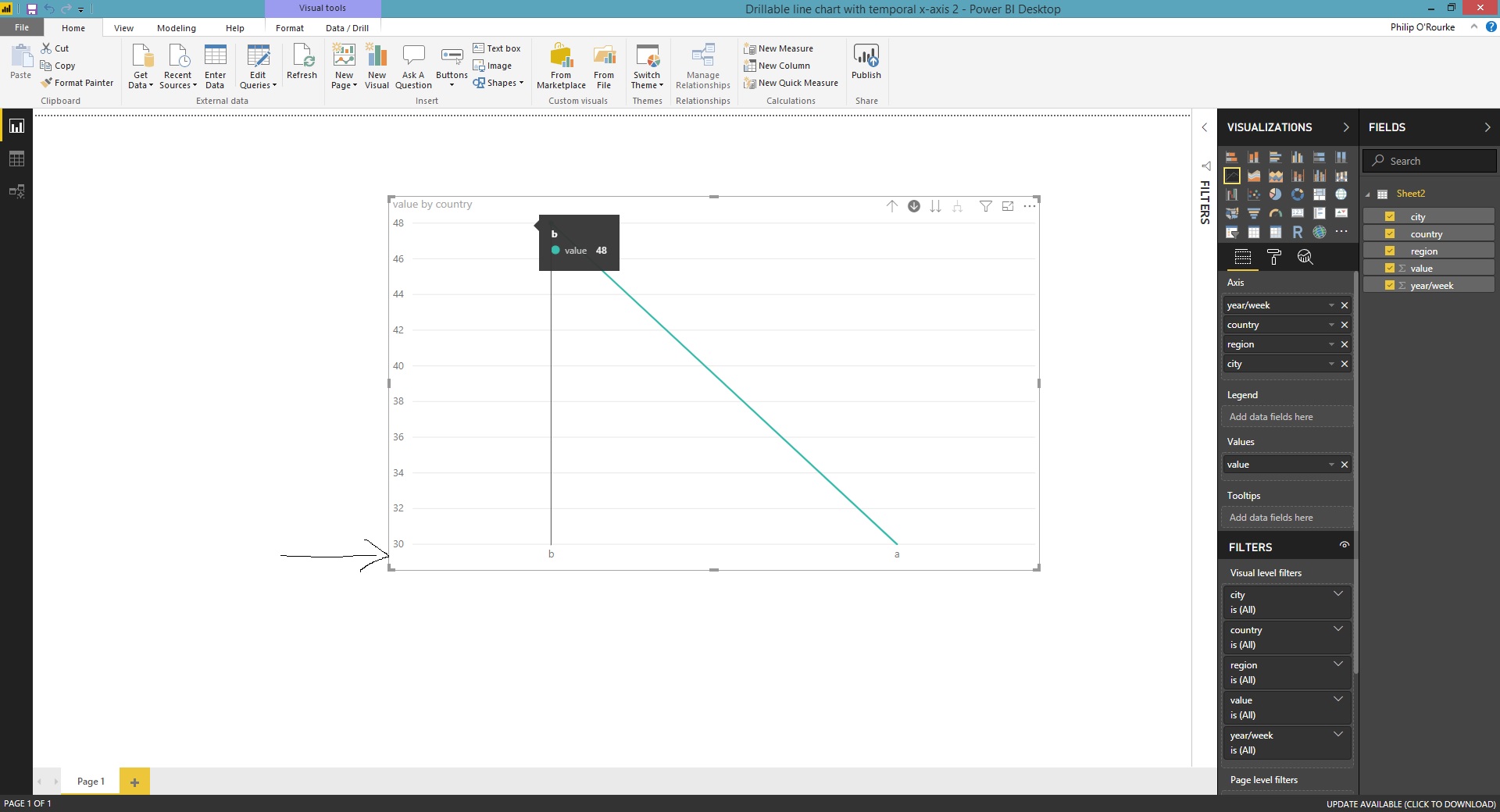Open From Marketplace custom visuals
This screenshot has width=1500, height=812.
coord(561,66)
